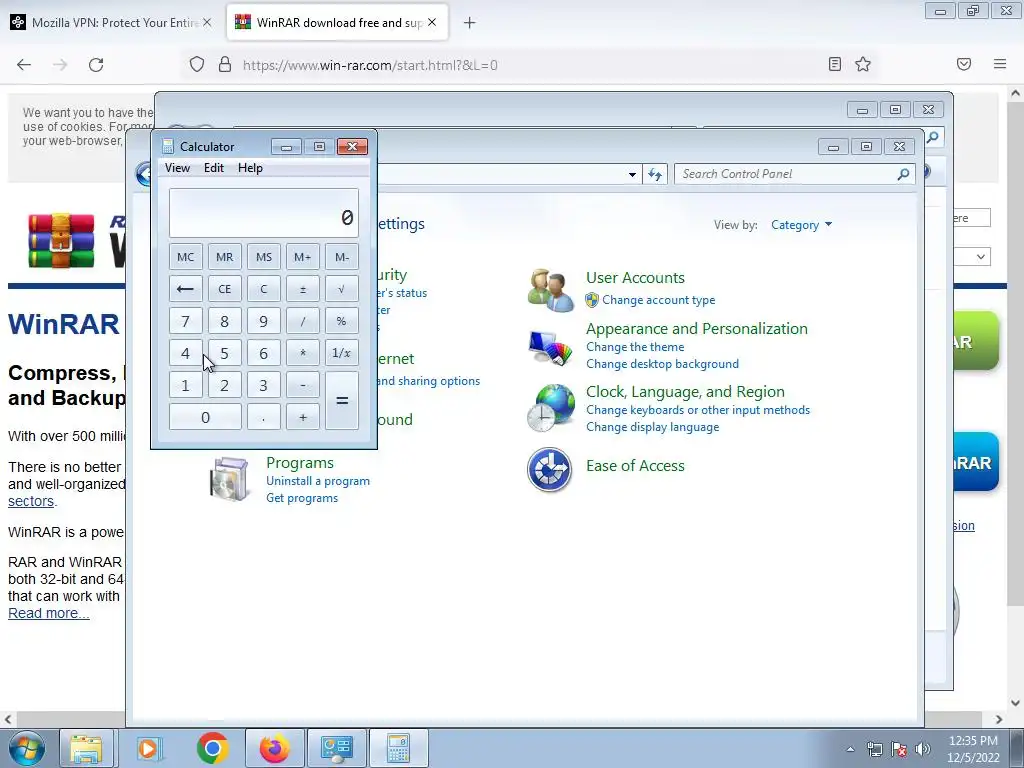Click the Control Panel search magnifier icon
This screenshot has height=768, width=1024.
(903, 174)
